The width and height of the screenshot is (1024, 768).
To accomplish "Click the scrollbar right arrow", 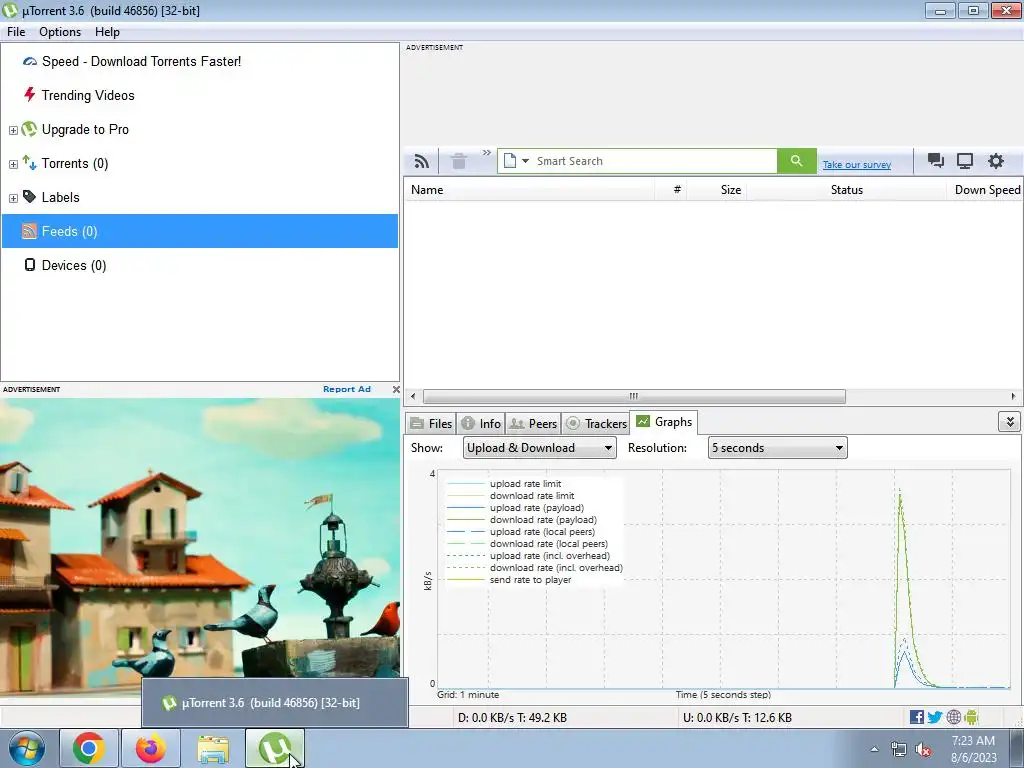I will pyautogui.click(x=1013, y=396).
